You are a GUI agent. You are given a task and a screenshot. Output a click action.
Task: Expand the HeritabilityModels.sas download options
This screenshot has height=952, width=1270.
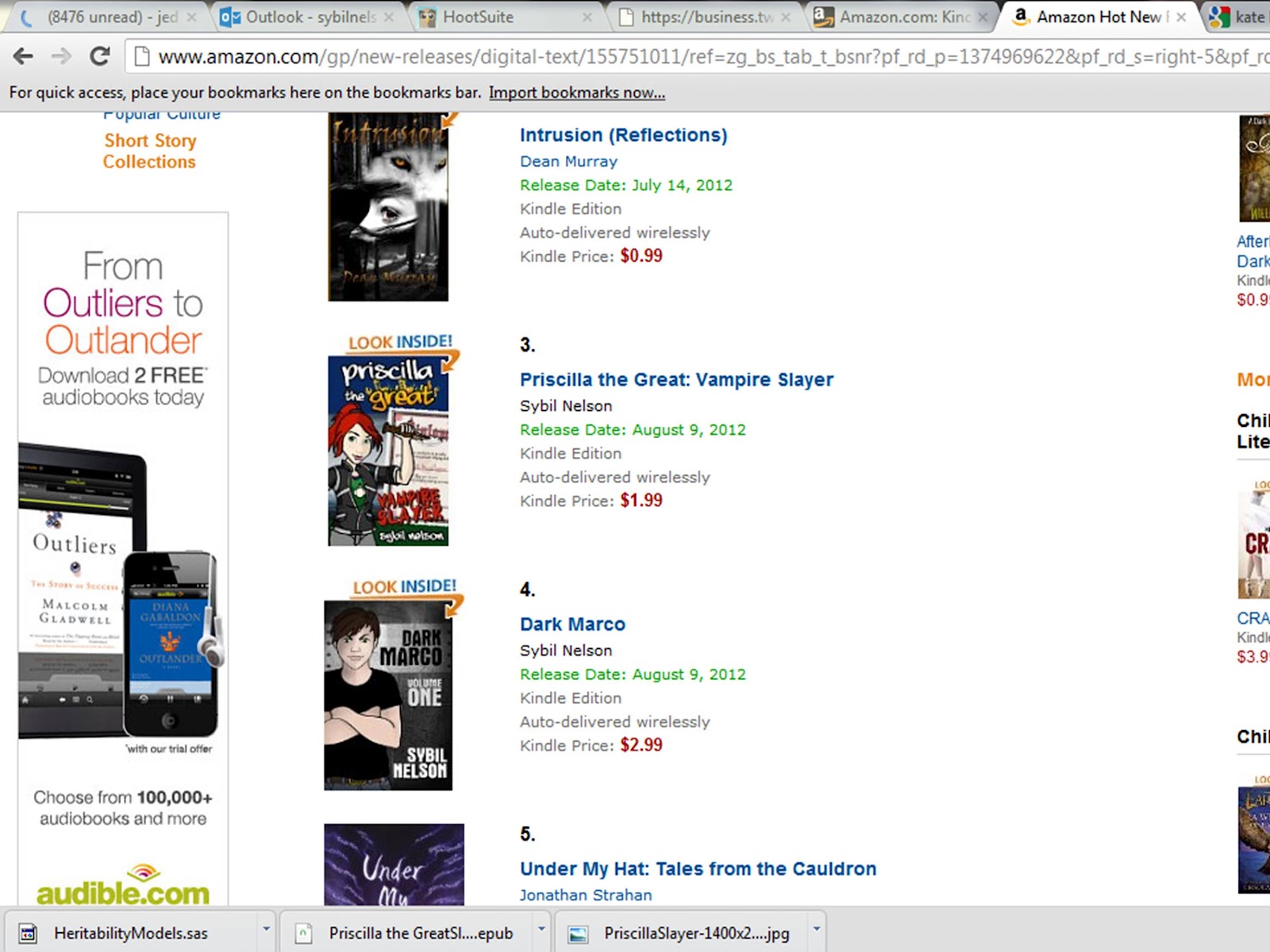pyautogui.click(x=267, y=929)
